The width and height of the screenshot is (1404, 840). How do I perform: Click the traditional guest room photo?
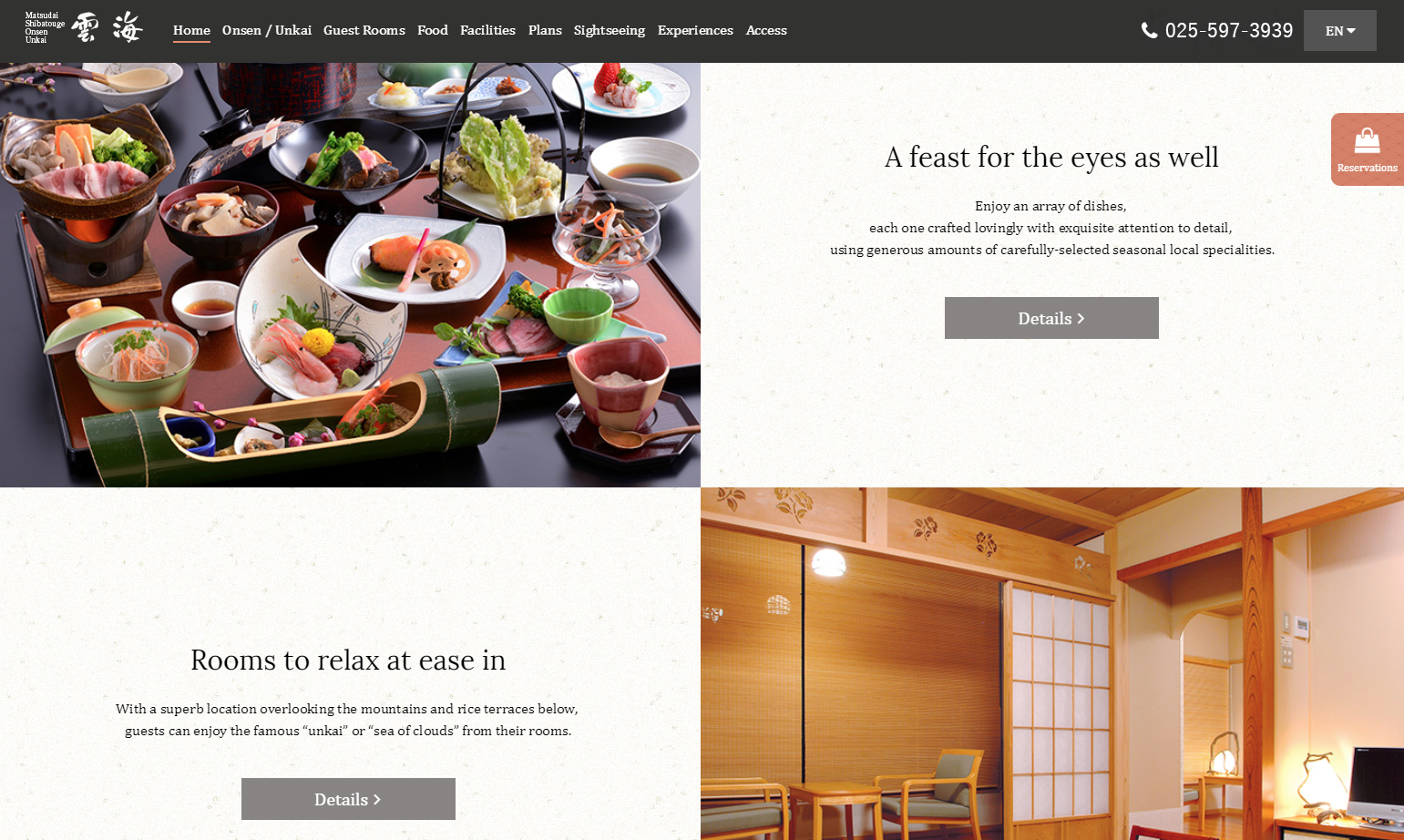1052,663
